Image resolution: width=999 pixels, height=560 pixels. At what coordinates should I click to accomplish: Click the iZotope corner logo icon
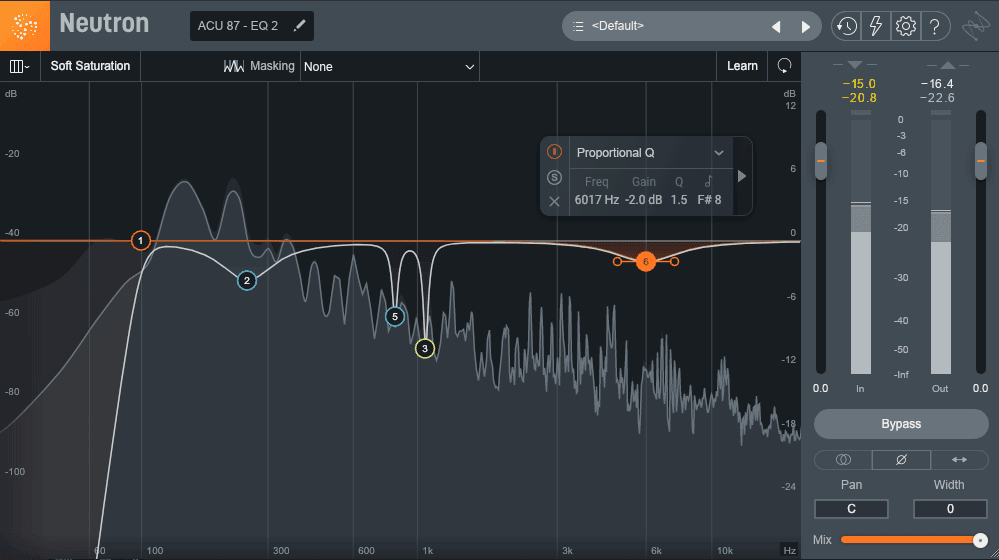pos(975,26)
